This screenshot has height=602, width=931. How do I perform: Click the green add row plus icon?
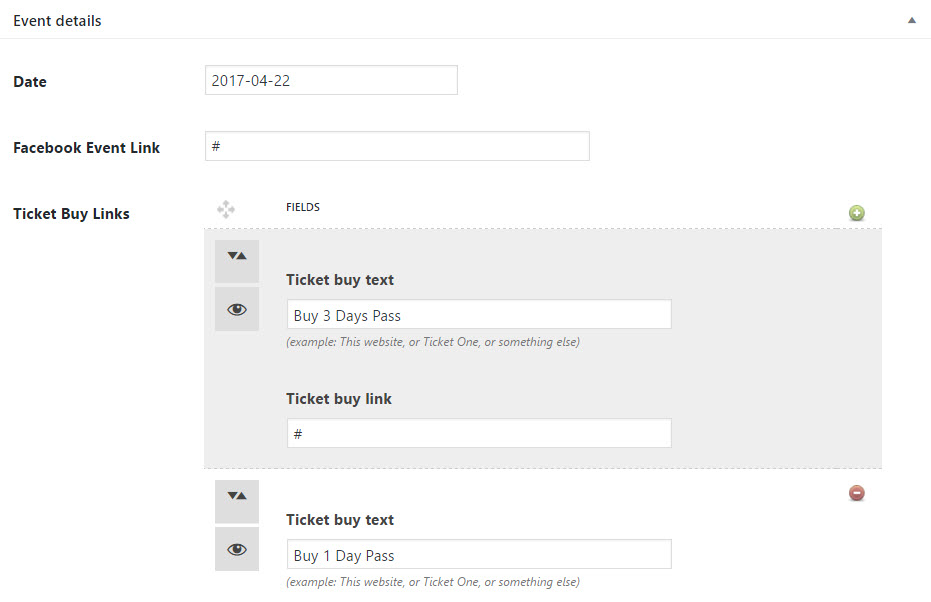coord(857,213)
